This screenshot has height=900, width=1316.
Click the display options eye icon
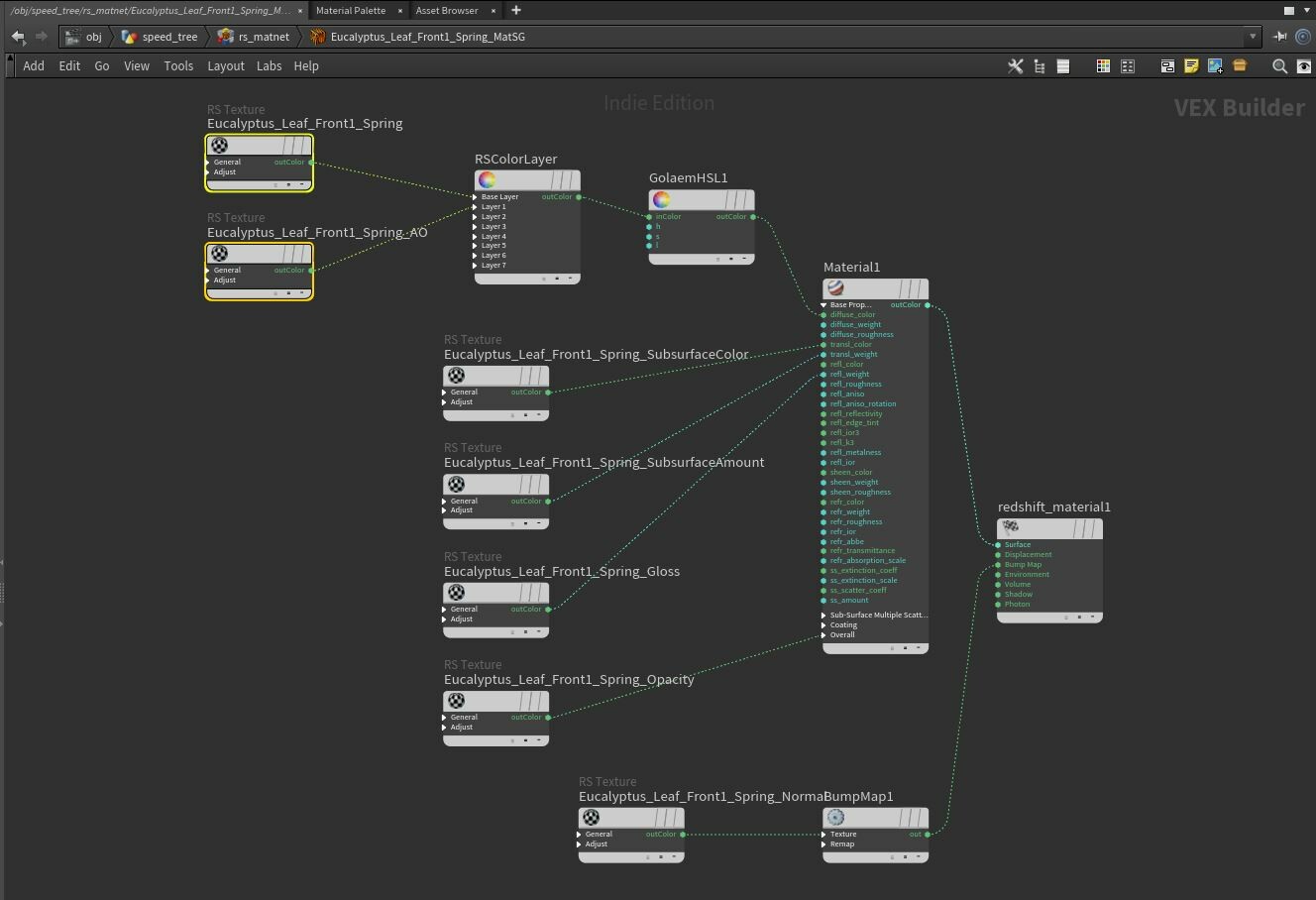coord(1306,66)
